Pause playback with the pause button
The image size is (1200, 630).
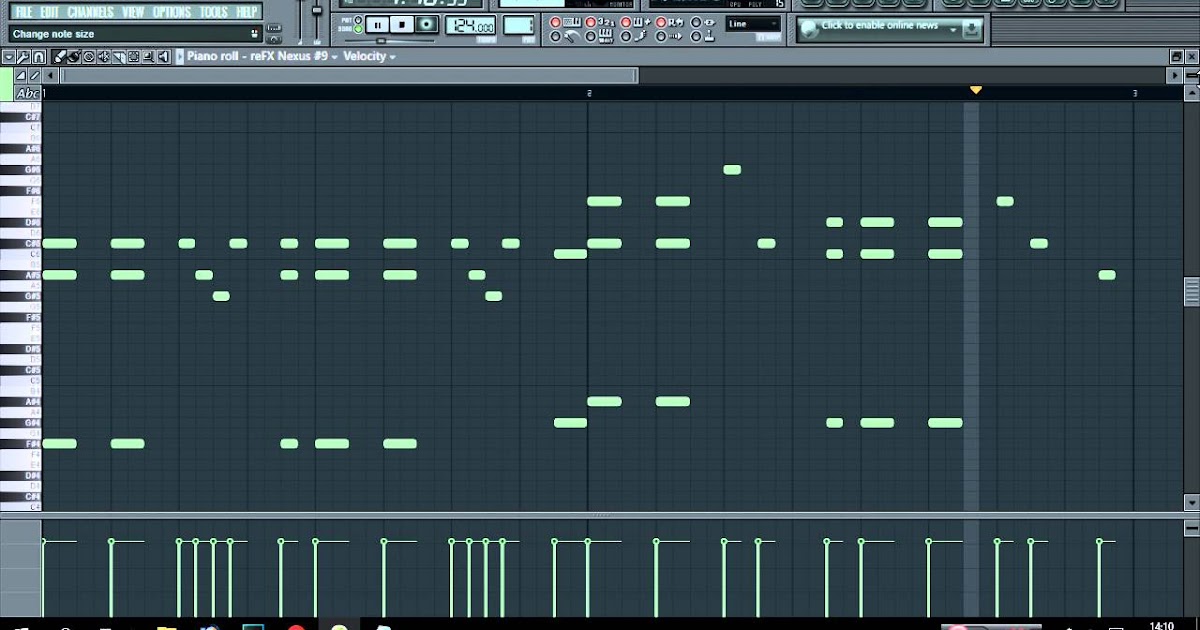click(x=377, y=25)
